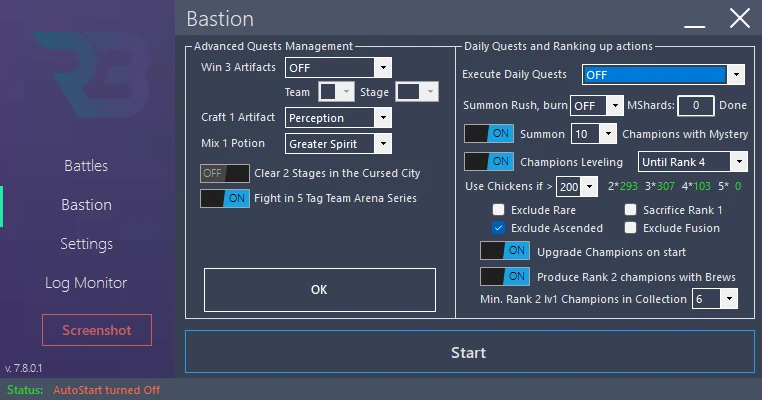Toggle Fight in 5 Tag Team Arena Series

coord(225,198)
